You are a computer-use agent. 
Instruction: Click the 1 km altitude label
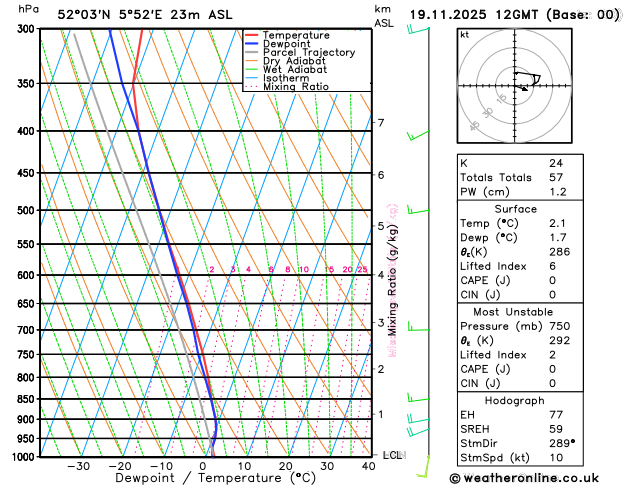(x=380, y=414)
